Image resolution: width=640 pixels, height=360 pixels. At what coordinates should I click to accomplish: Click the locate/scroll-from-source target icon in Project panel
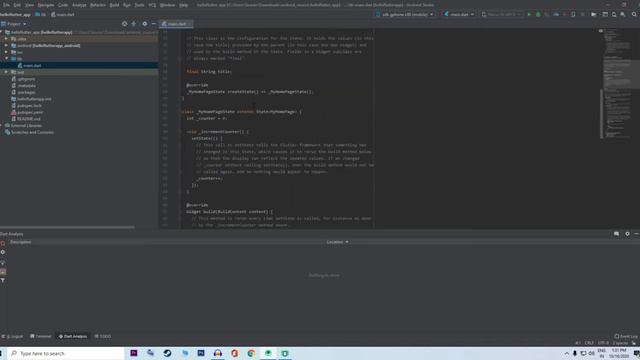[124, 24]
